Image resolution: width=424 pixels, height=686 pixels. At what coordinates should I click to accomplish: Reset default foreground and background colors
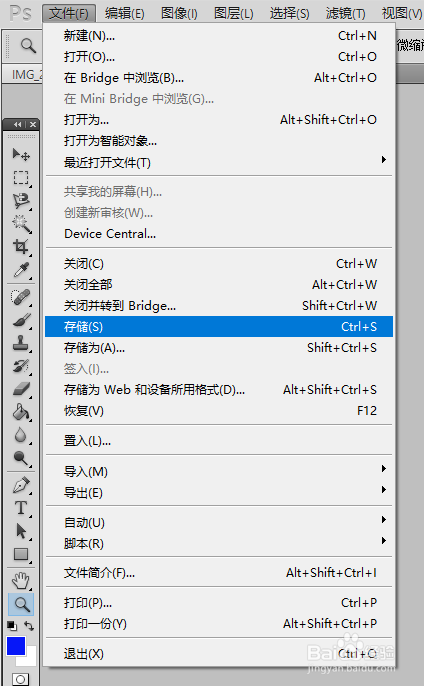click(12, 626)
